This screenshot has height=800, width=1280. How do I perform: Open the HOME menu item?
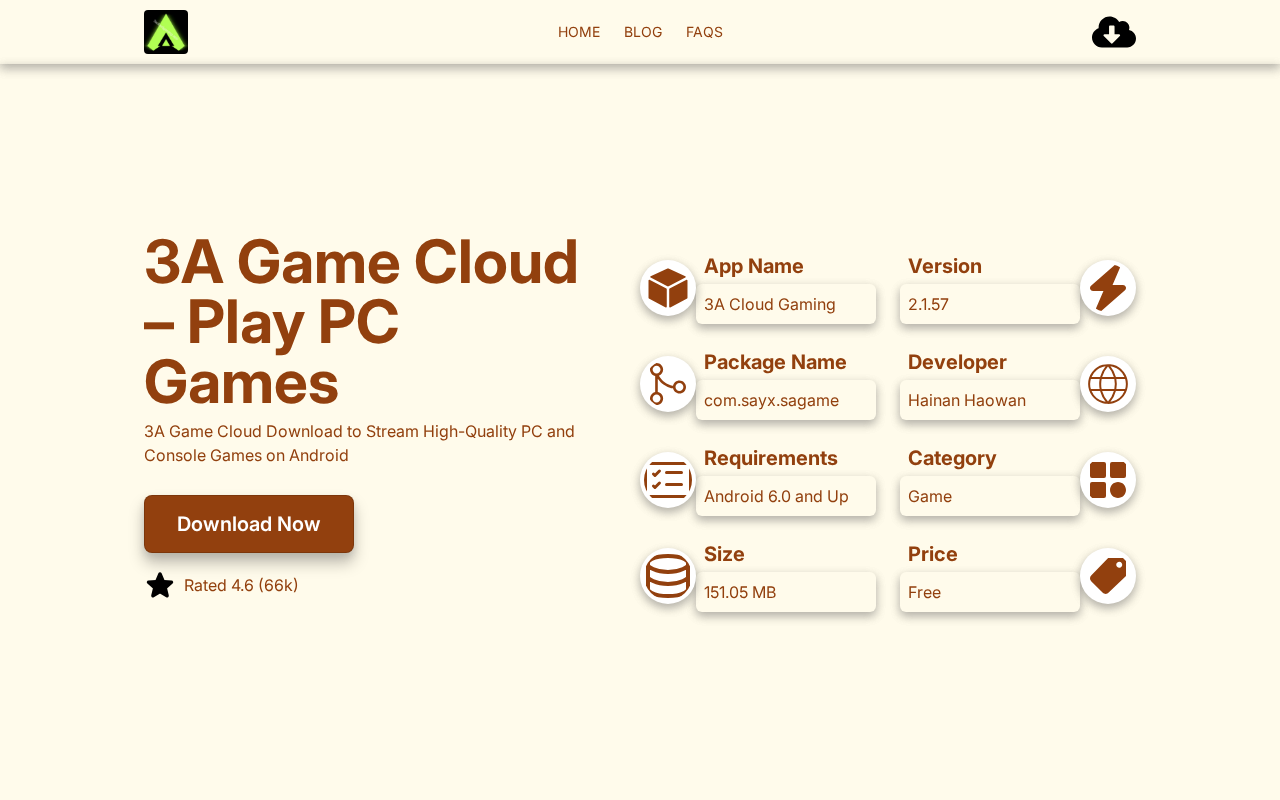pos(579,32)
